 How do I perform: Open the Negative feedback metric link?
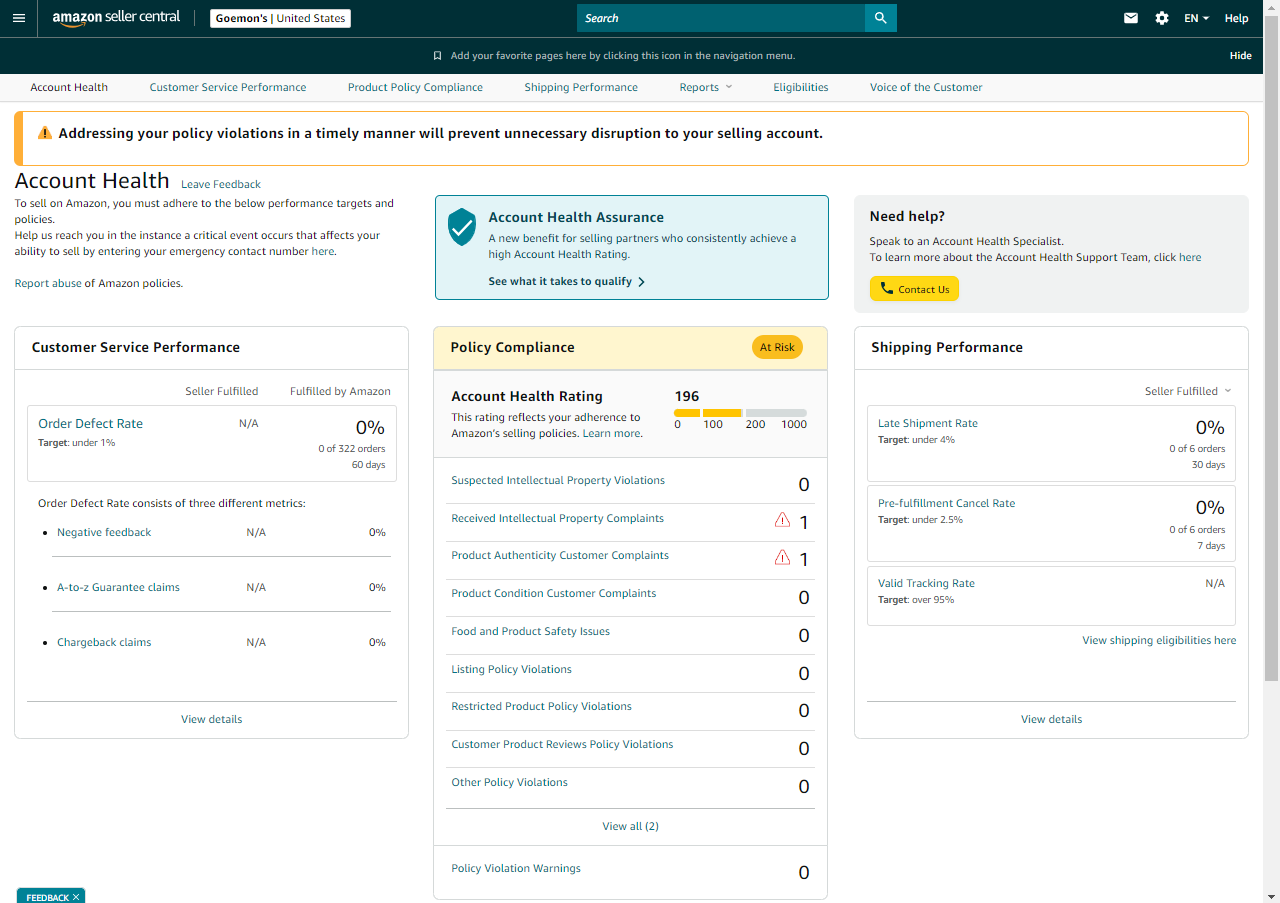(104, 533)
